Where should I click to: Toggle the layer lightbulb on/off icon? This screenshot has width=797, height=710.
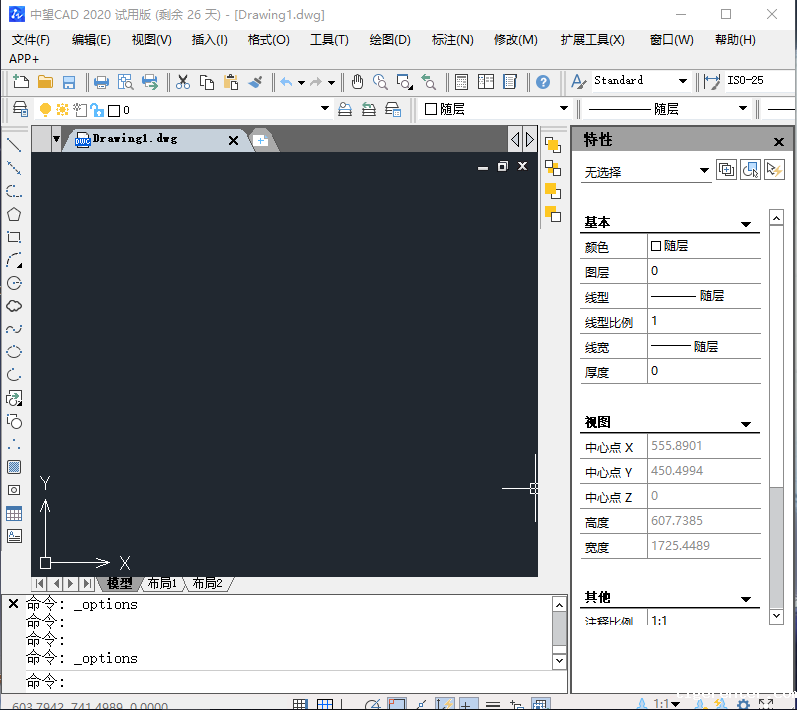tap(45, 109)
